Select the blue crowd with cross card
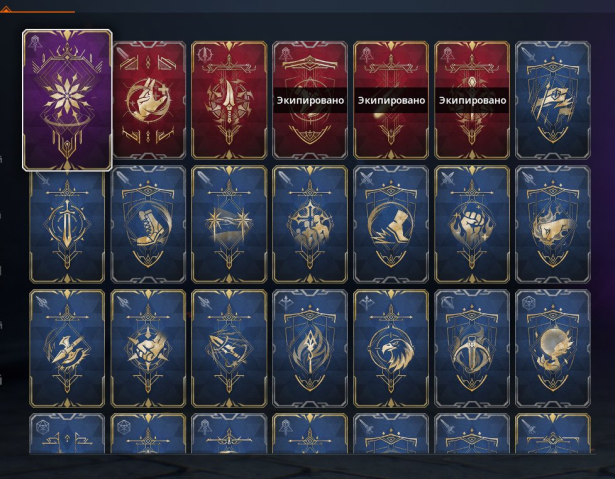The image size is (615, 479). pos(310,224)
